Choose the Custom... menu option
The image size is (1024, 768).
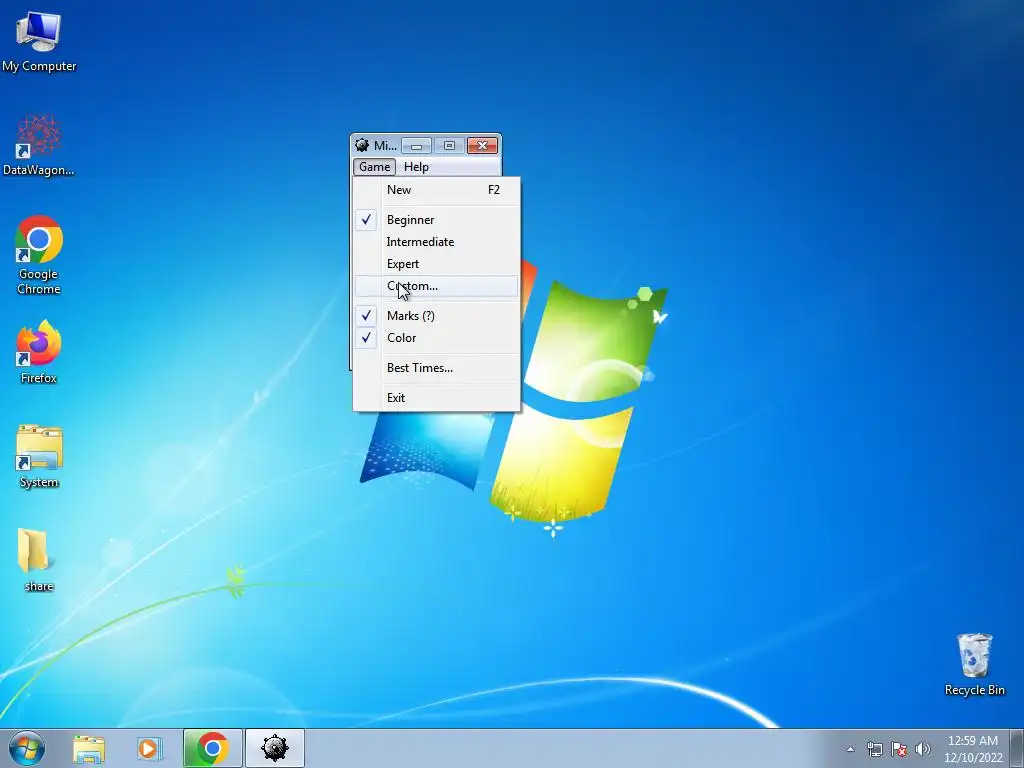coord(436,286)
